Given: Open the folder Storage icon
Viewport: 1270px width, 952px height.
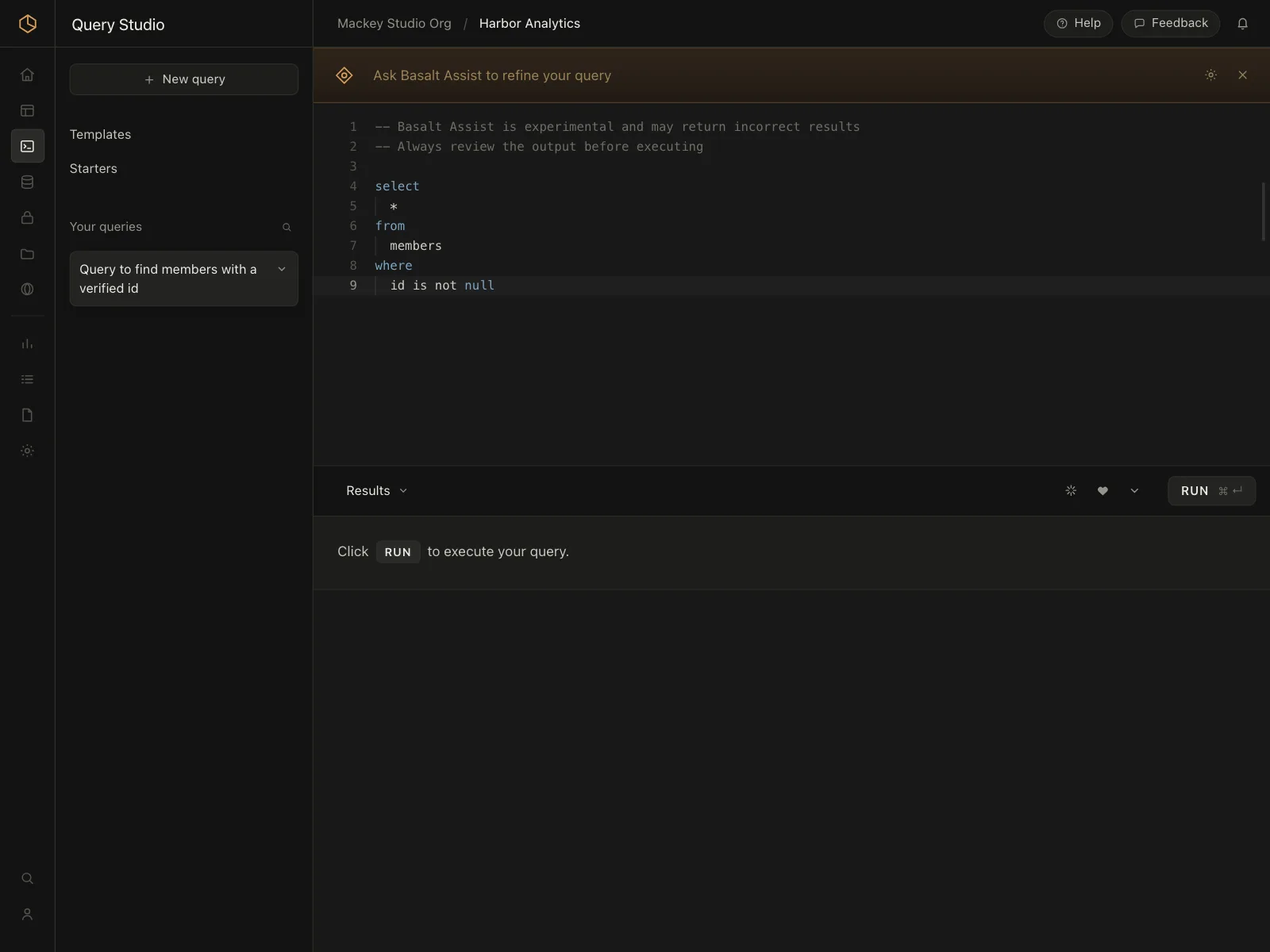Looking at the screenshot, I should (x=27, y=254).
